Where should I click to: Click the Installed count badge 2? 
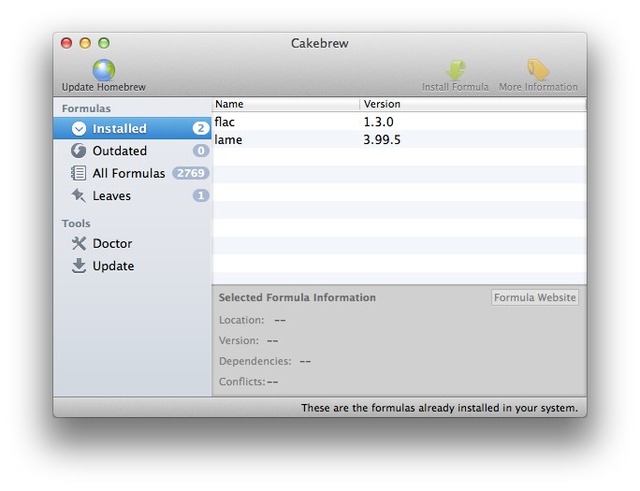pyautogui.click(x=200, y=129)
